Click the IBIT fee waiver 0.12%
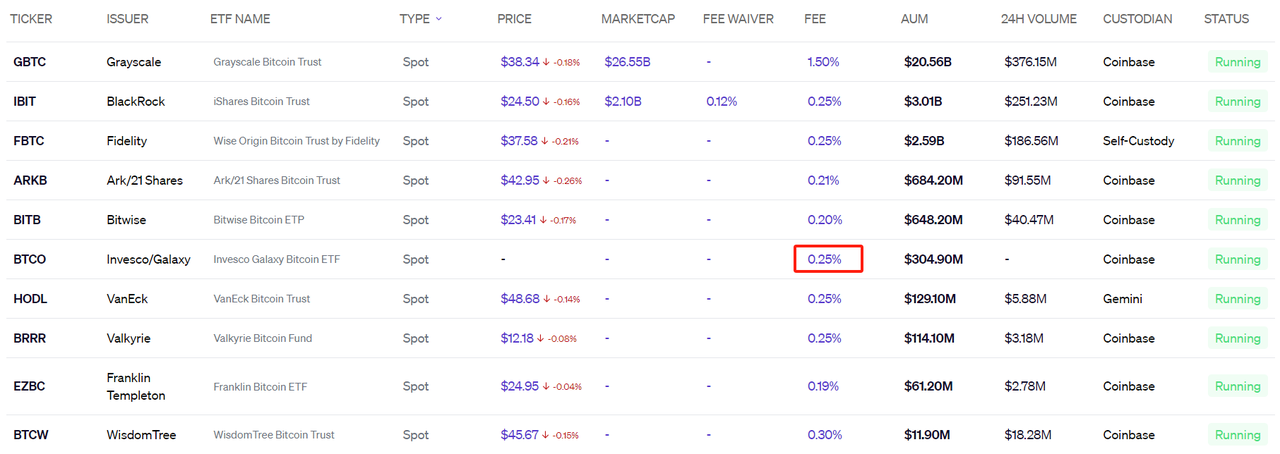Screen dimensions: 1280x454 pos(722,101)
